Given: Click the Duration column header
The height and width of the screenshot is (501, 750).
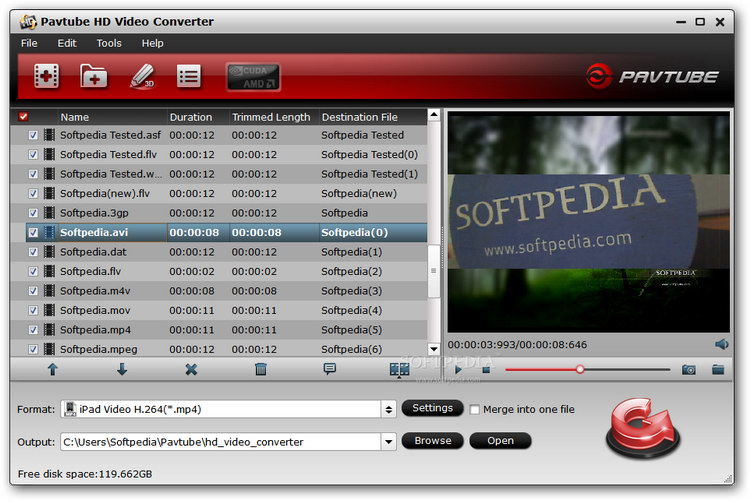Looking at the screenshot, I should [198, 117].
